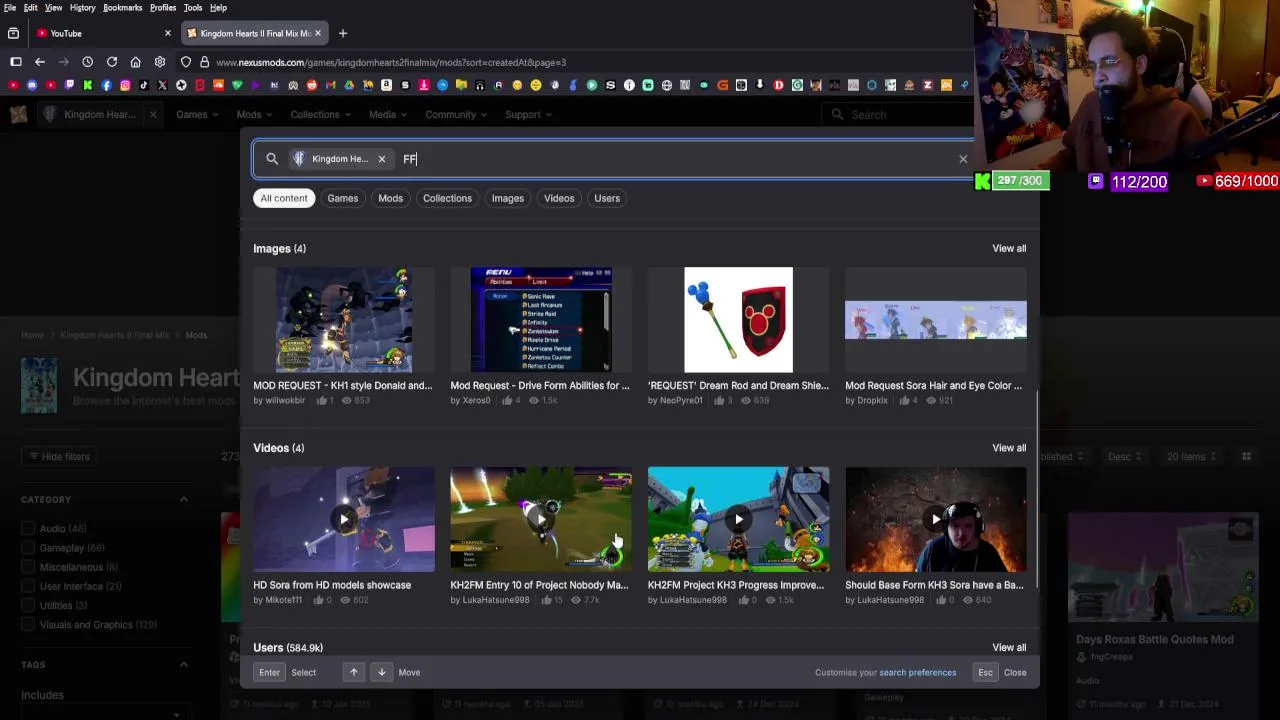The height and width of the screenshot is (720, 1280).
Task: Check the Miscellaneous category checkbox
Action: [28, 567]
